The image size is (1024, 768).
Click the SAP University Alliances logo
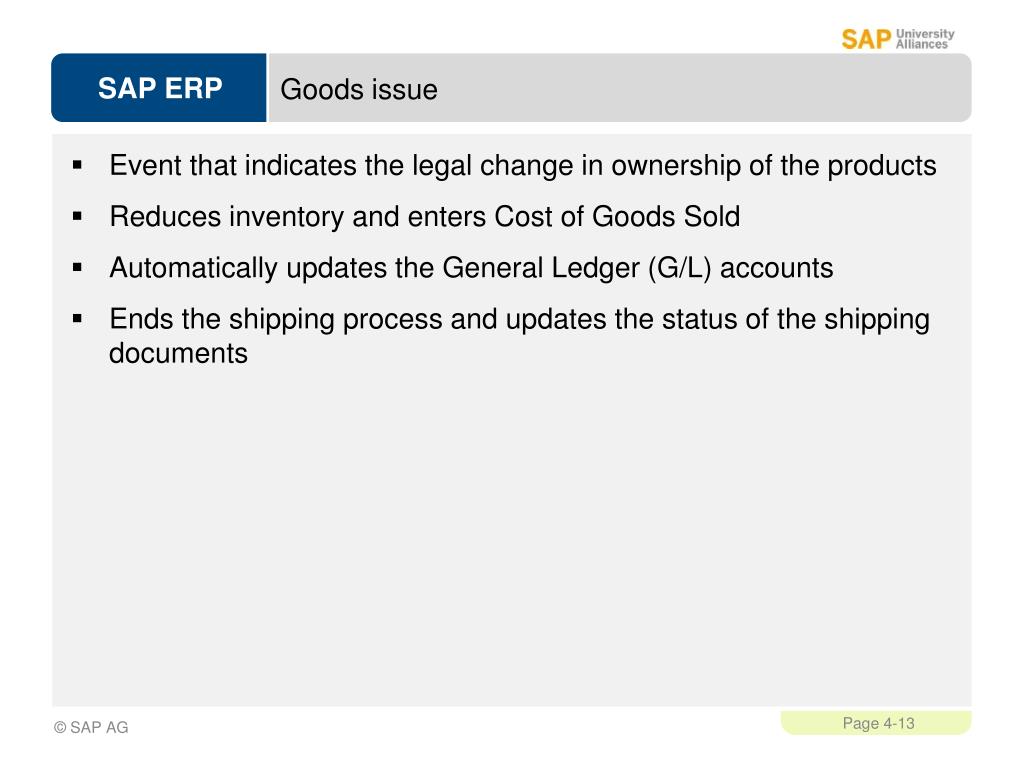[897, 39]
